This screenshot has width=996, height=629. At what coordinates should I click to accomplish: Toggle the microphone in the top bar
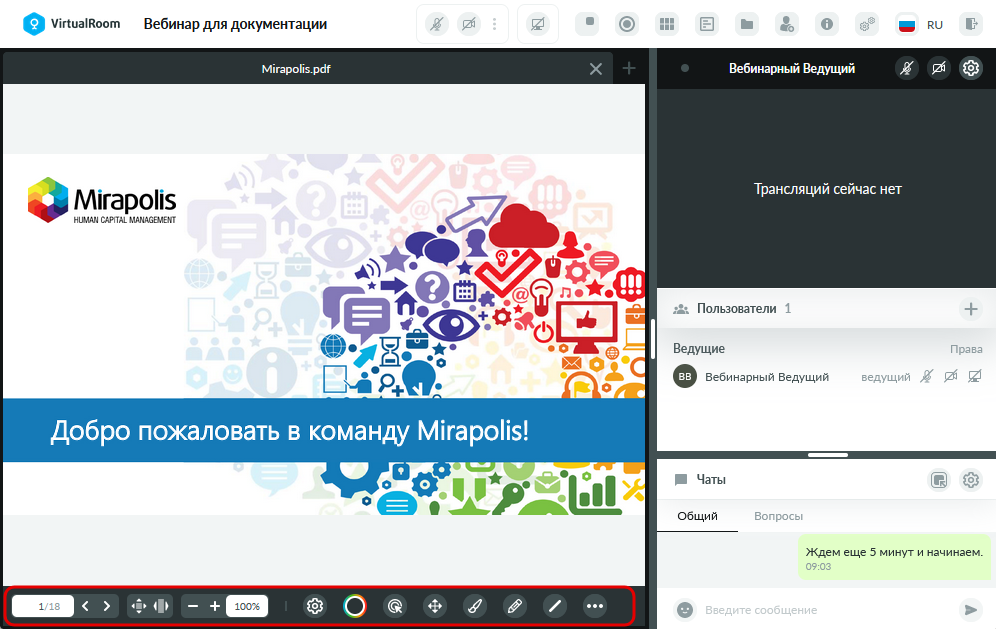(x=436, y=24)
